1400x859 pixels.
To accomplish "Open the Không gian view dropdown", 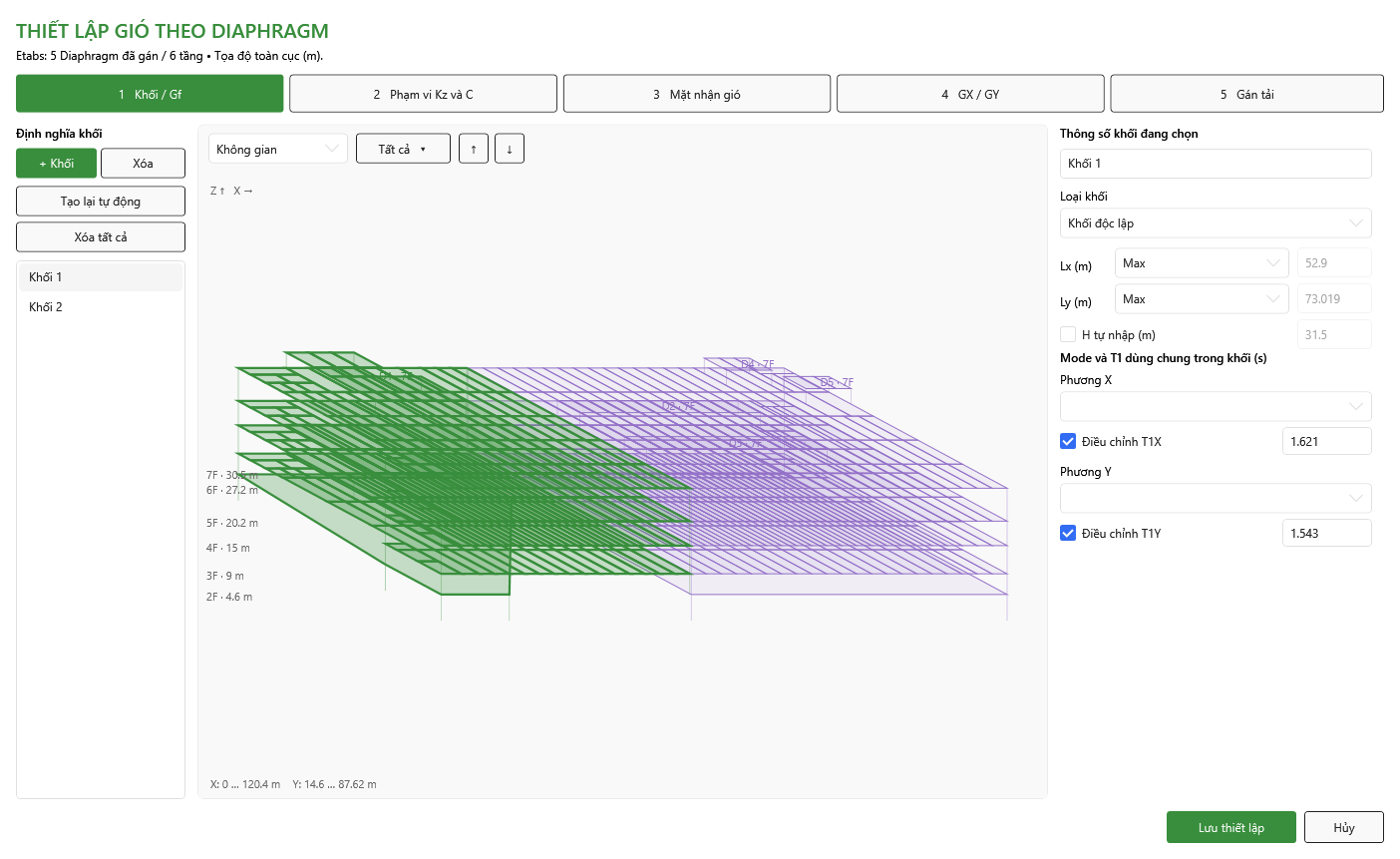I will [278, 149].
